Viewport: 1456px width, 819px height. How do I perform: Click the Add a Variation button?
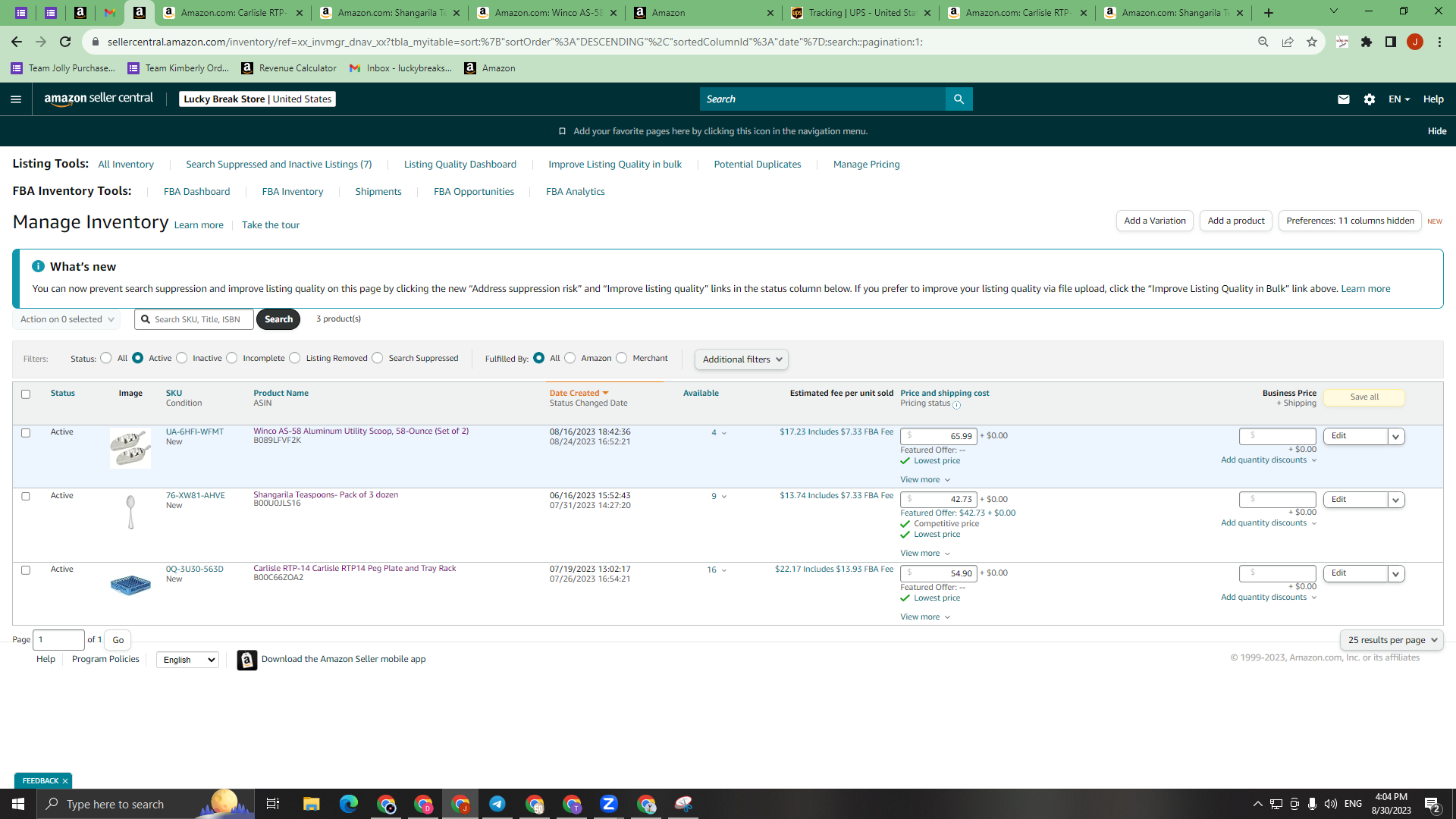(1155, 221)
